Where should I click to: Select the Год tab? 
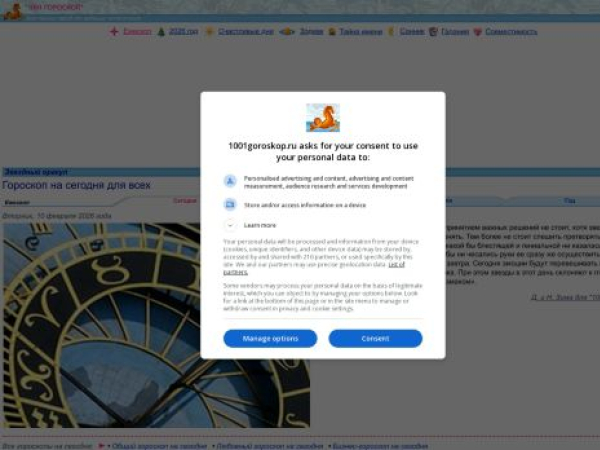point(569,201)
